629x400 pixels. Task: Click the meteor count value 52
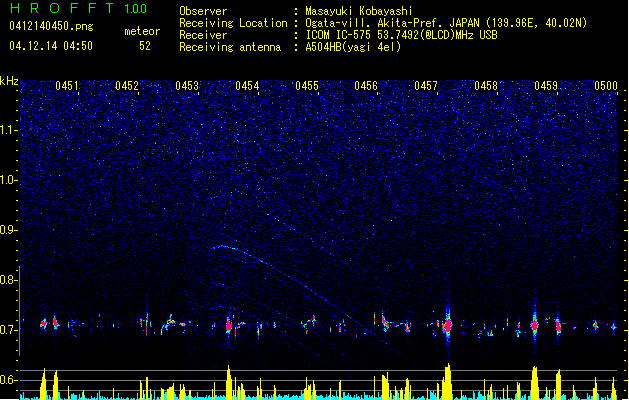coord(145,46)
